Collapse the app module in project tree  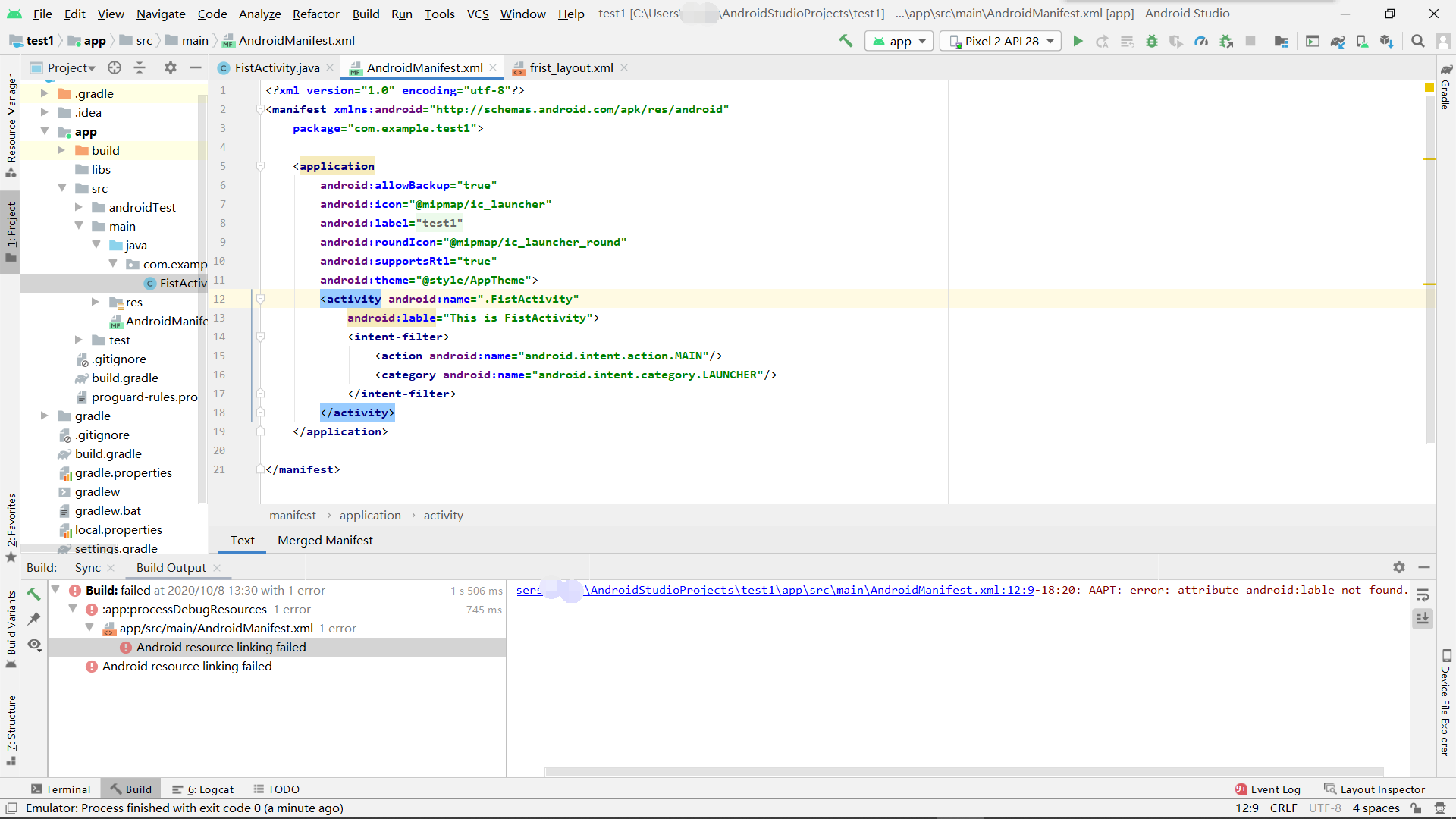coord(44,131)
